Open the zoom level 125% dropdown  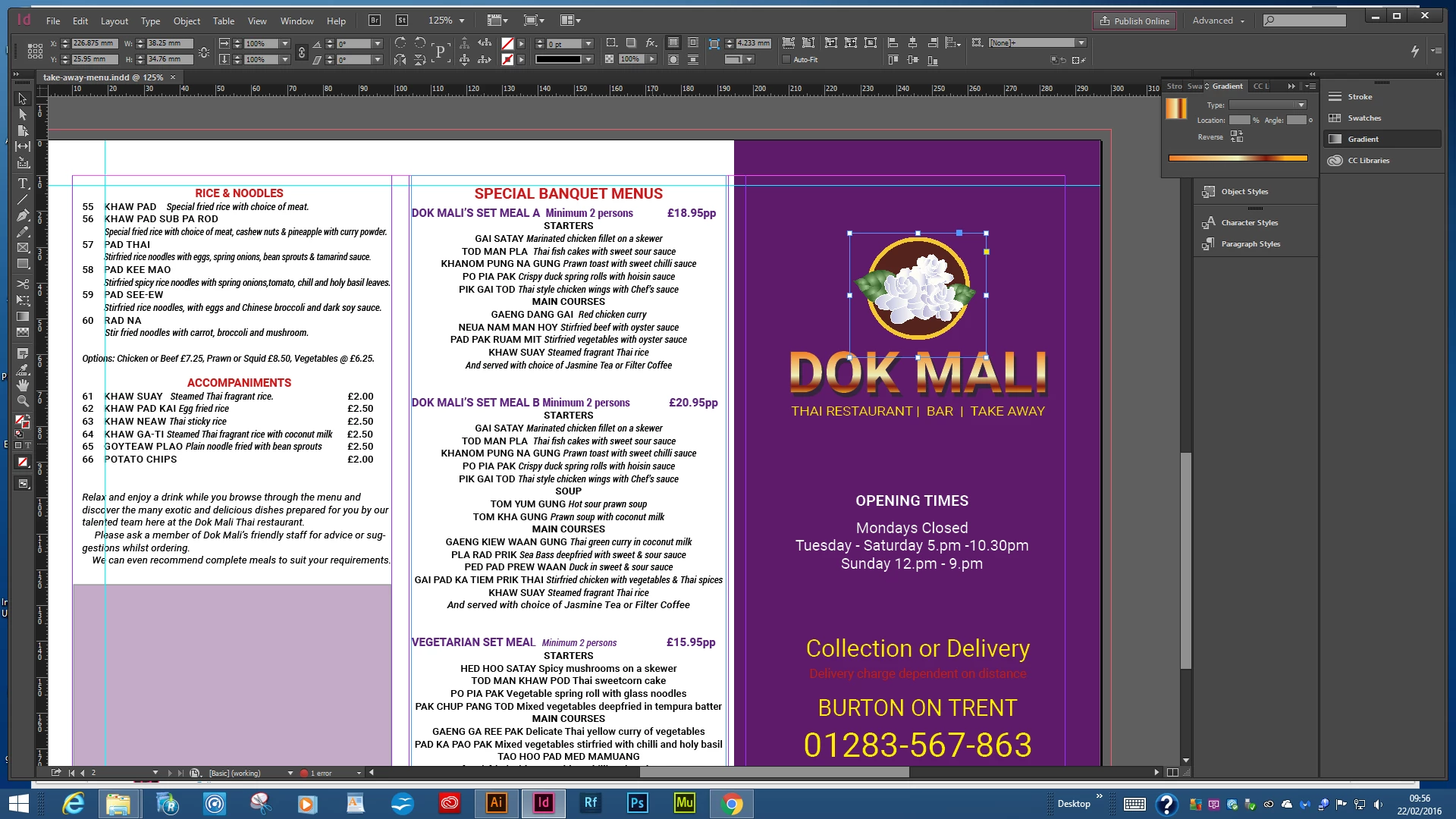[460, 20]
